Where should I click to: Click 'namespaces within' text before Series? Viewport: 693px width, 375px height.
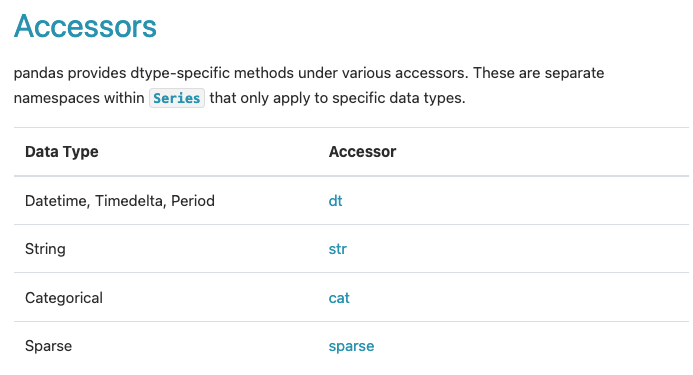(79, 98)
